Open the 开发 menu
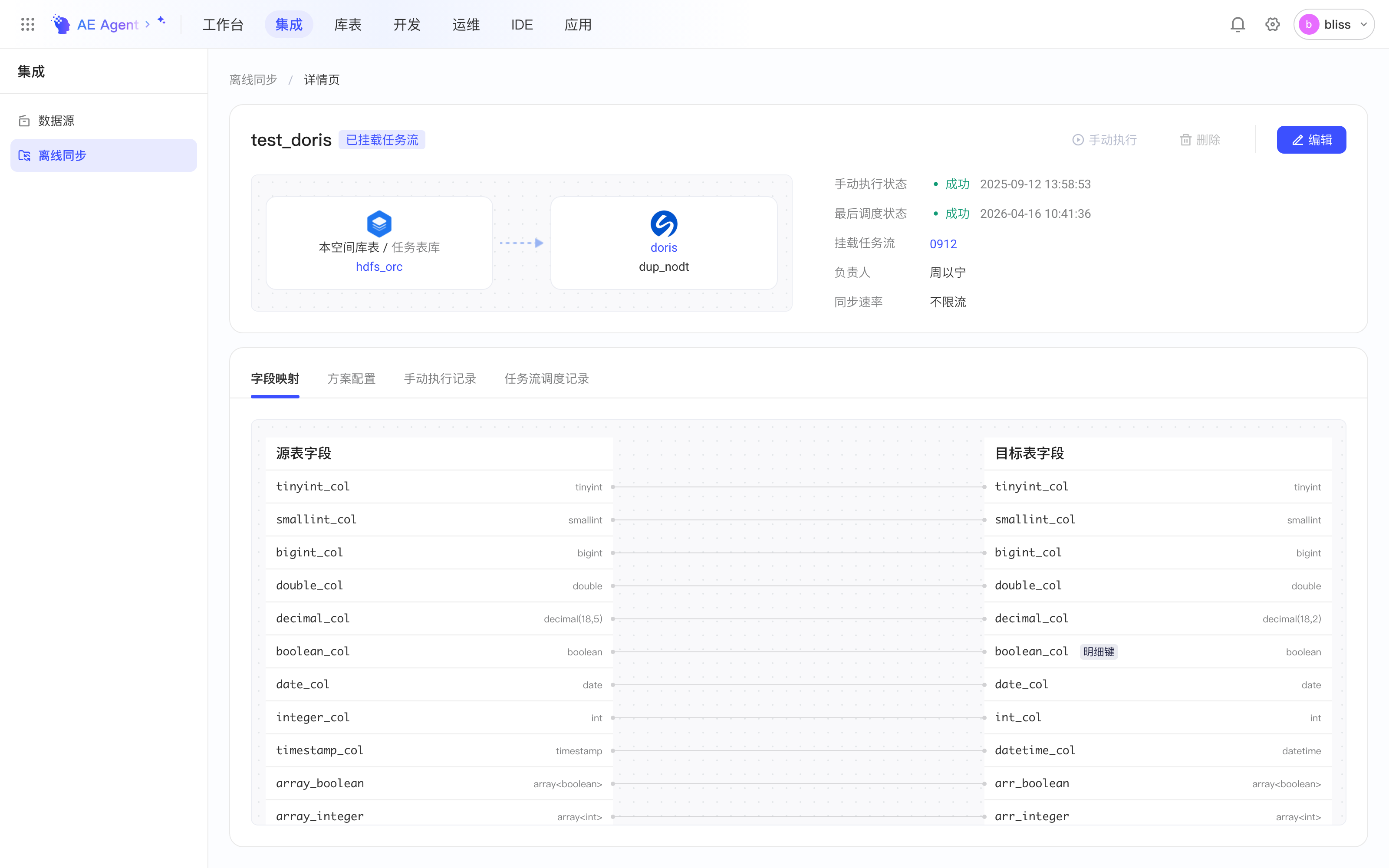This screenshot has height=868, width=1389. click(x=407, y=25)
